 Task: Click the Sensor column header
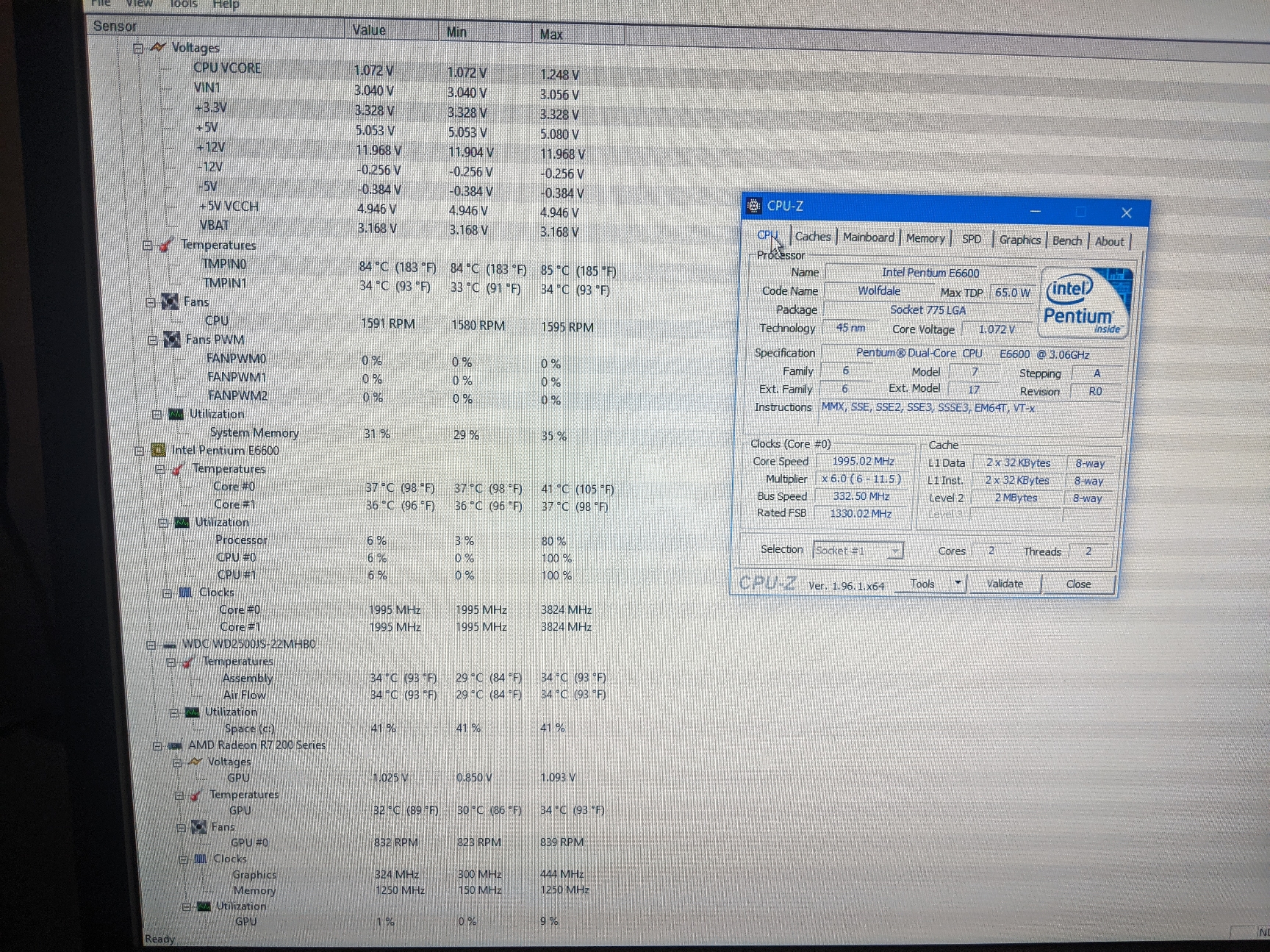point(217,26)
